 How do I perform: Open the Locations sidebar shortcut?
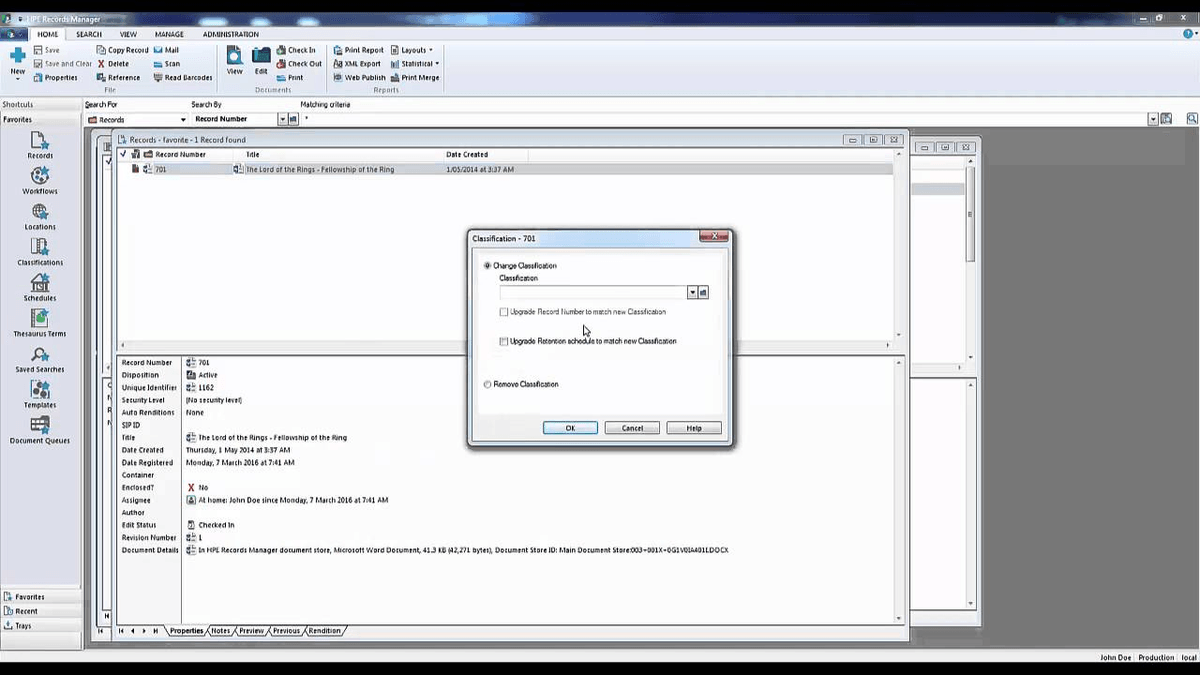[40, 216]
